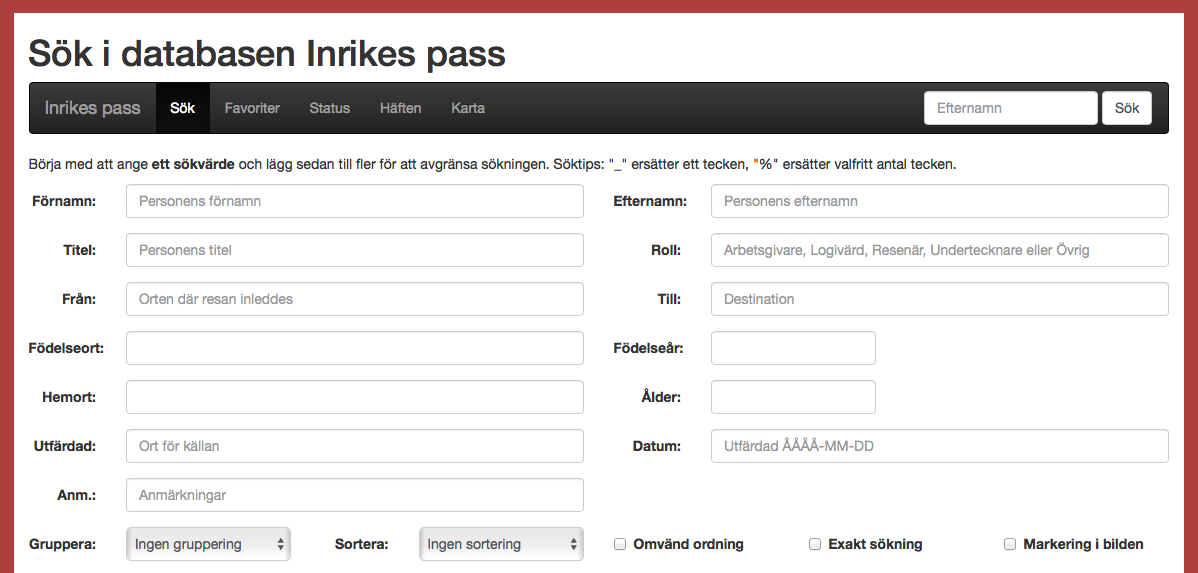The width and height of the screenshot is (1198, 573).
Task: Focus the Datum ÅÅÅÅ-MM-DD field
Action: [x=940, y=445]
